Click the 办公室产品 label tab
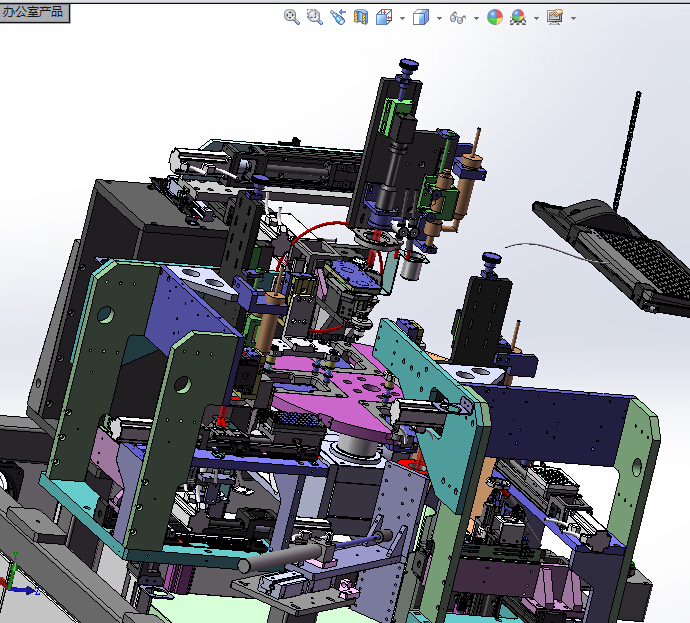Image resolution: width=690 pixels, height=623 pixels. (34, 12)
